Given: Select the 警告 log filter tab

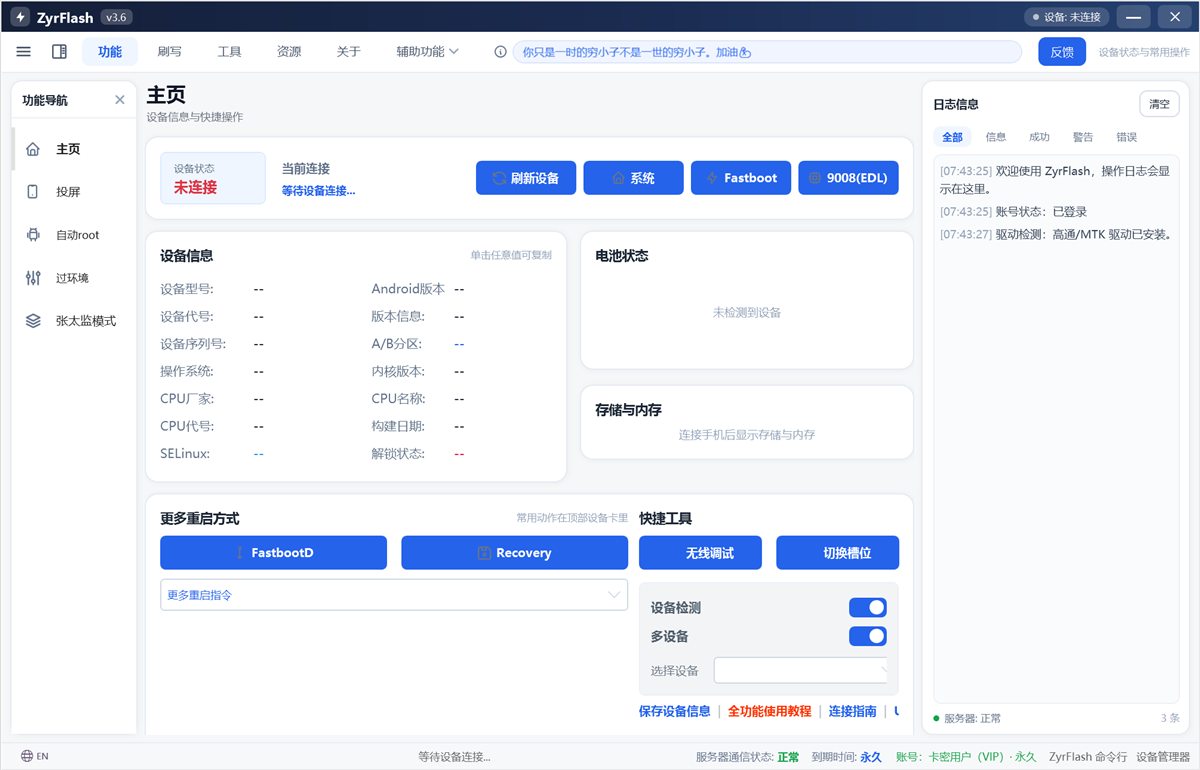Looking at the screenshot, I should pyautogui.click(x=1083, y=137).
